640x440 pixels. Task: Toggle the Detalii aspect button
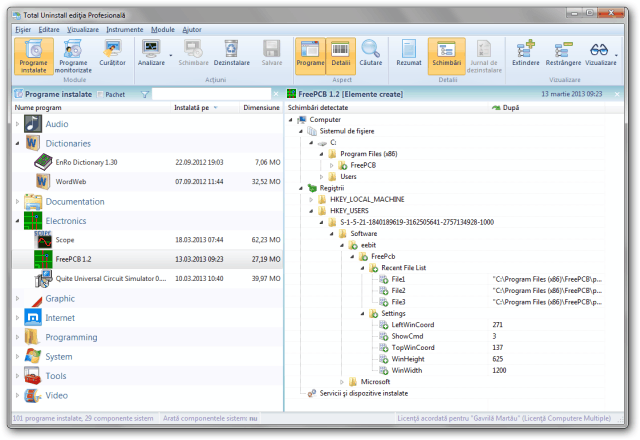click(341, 56)
